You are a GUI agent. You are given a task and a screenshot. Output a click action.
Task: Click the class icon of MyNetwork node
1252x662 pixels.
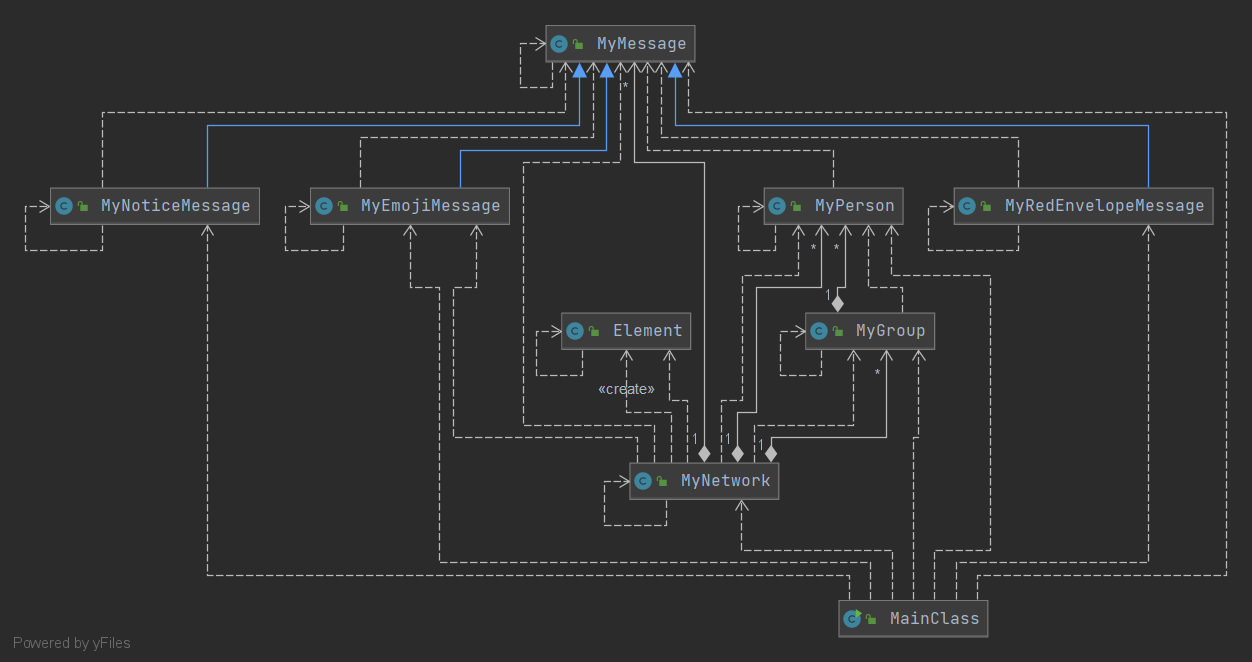pos(643,481)
